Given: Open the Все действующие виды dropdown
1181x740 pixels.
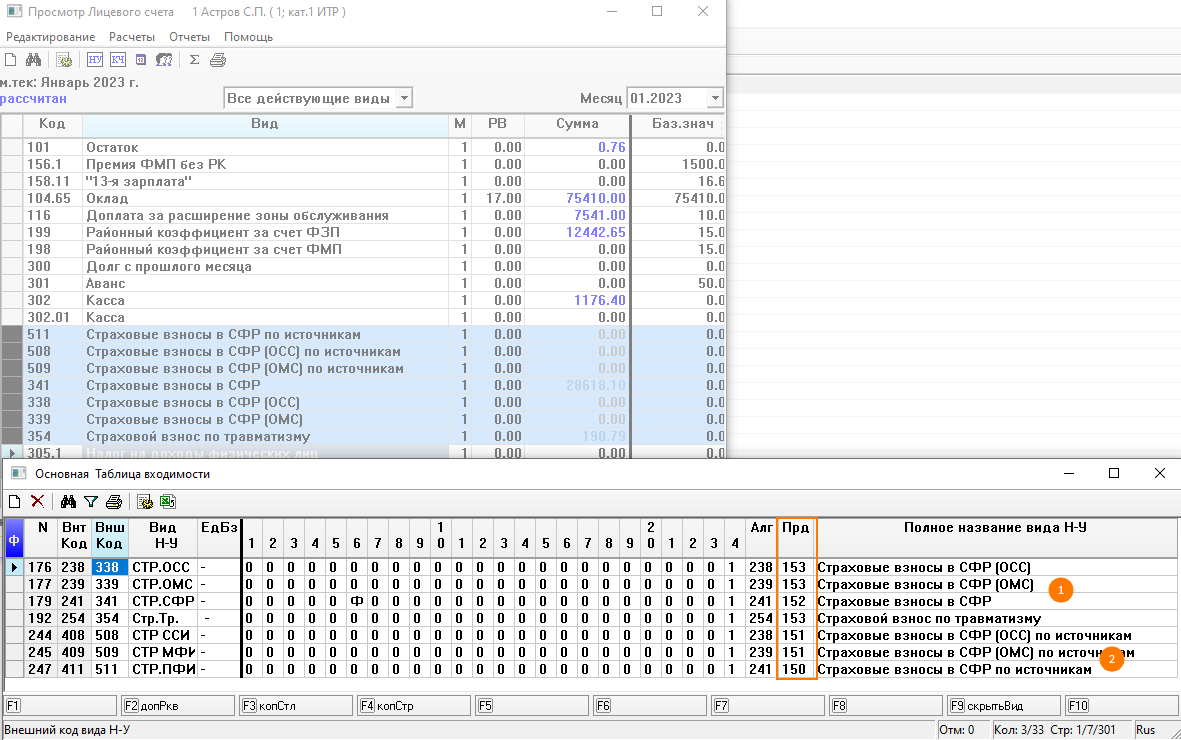Looking at the screenshot, I should (x=404, y=98).
